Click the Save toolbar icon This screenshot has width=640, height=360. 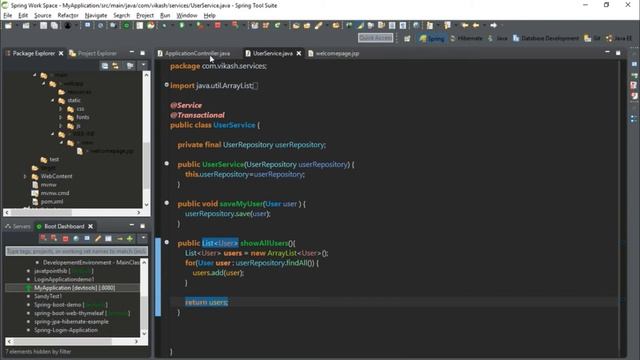[44, 26]
